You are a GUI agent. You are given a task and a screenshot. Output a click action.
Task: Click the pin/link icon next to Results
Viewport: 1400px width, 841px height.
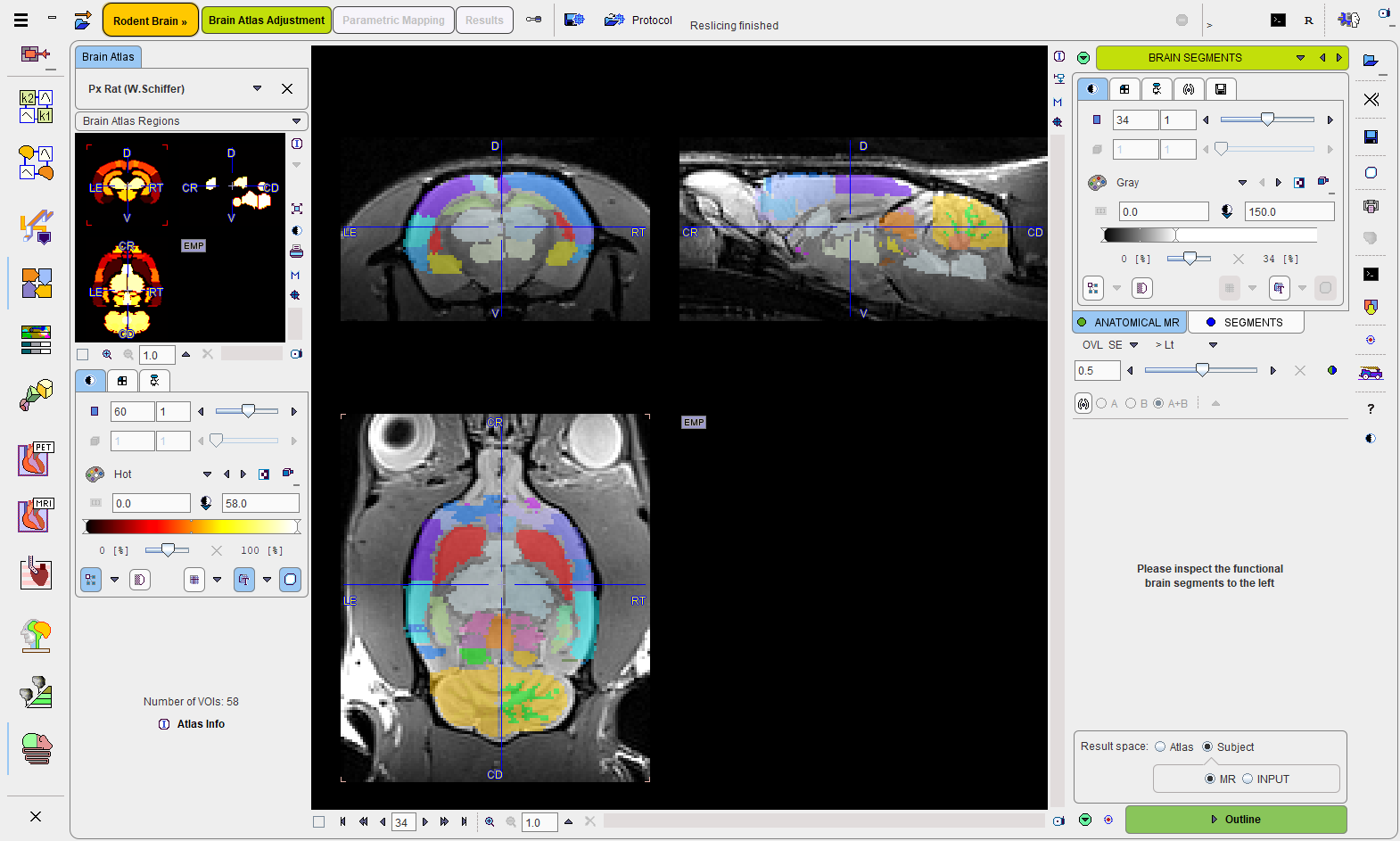click(x=533, y=20)
